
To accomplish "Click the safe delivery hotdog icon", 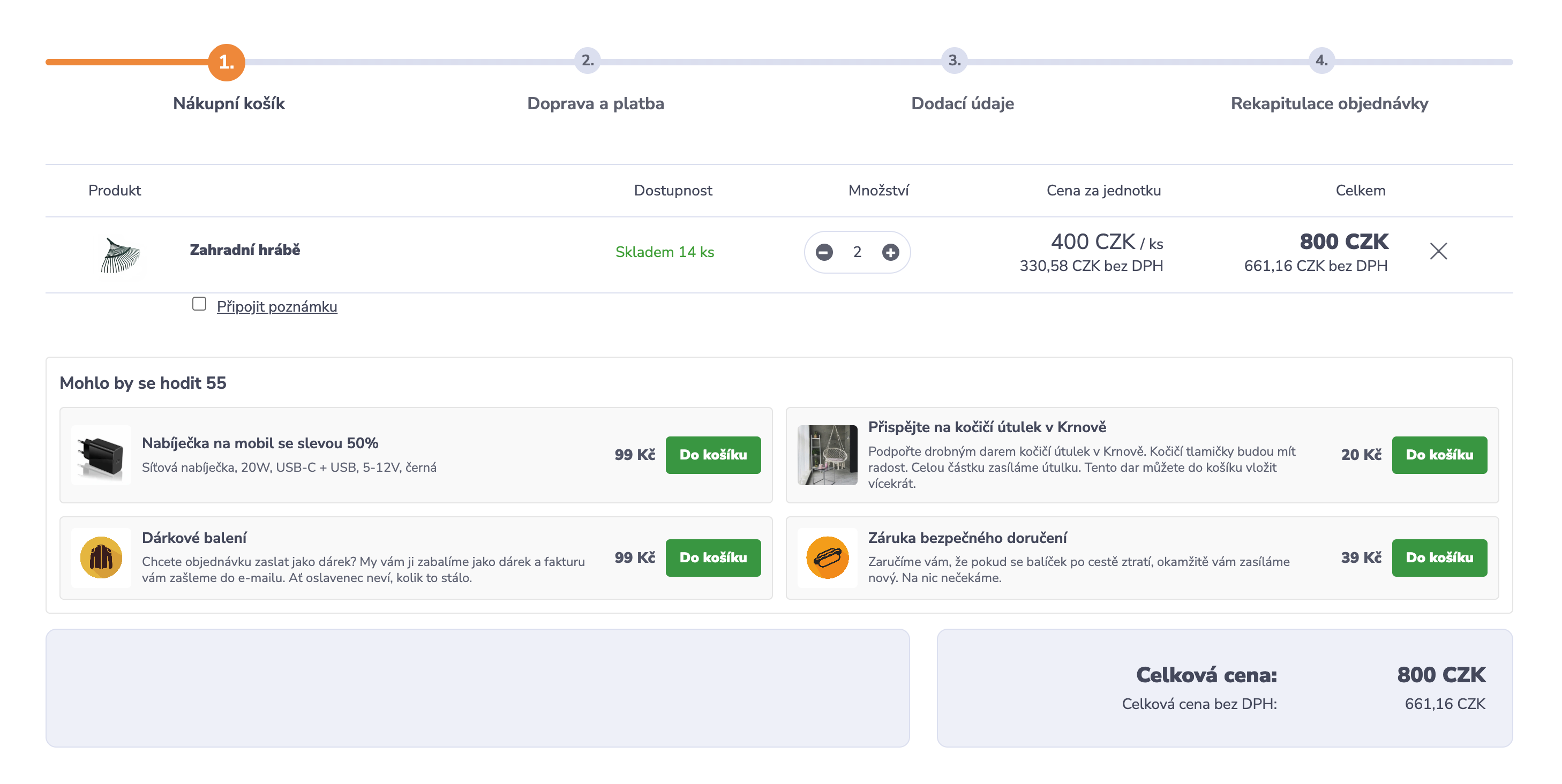I will (827, 557).
